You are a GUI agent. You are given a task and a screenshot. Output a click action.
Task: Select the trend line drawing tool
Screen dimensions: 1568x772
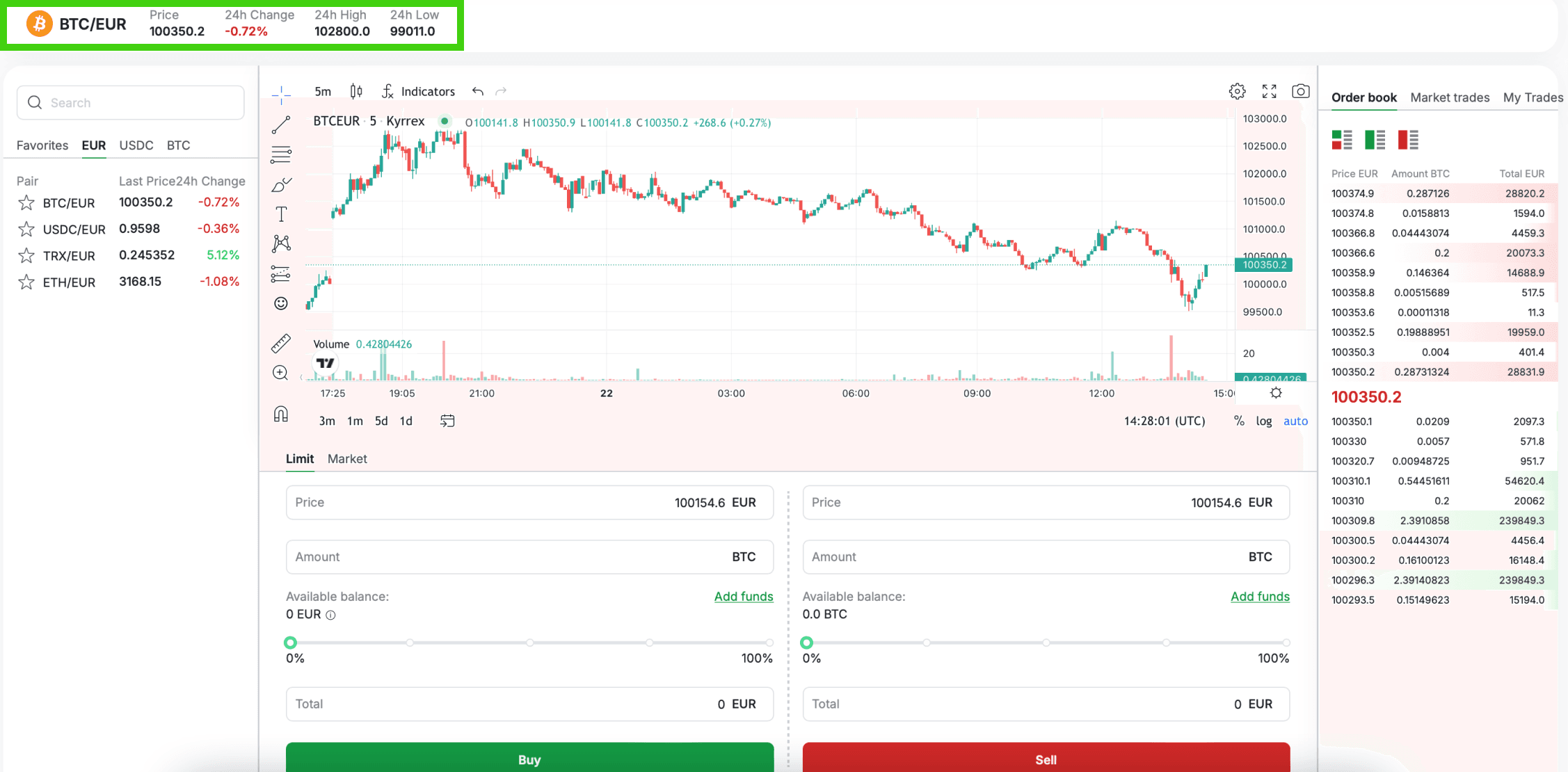tap(281, 124)
